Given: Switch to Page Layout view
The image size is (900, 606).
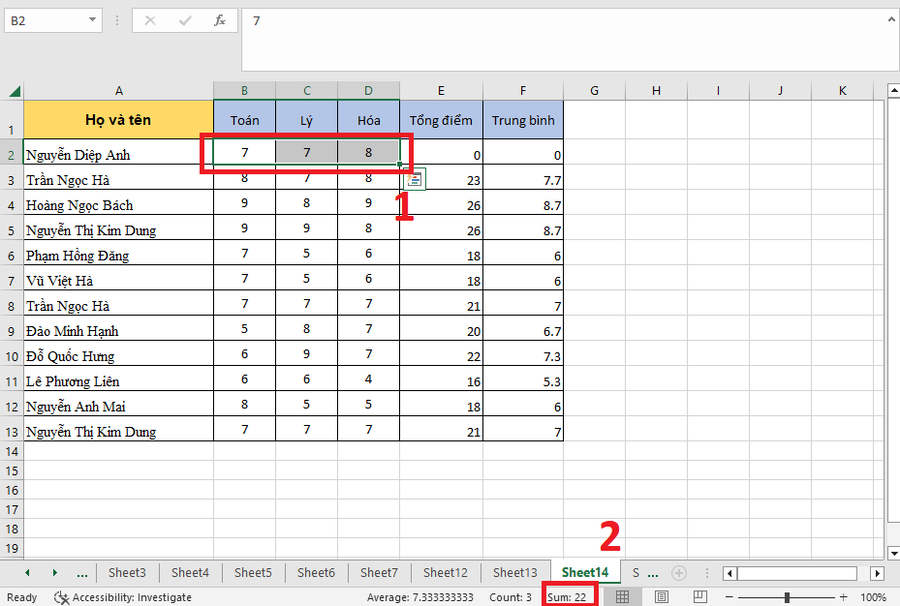Looking at the screenshot, I should pos(661,597).
